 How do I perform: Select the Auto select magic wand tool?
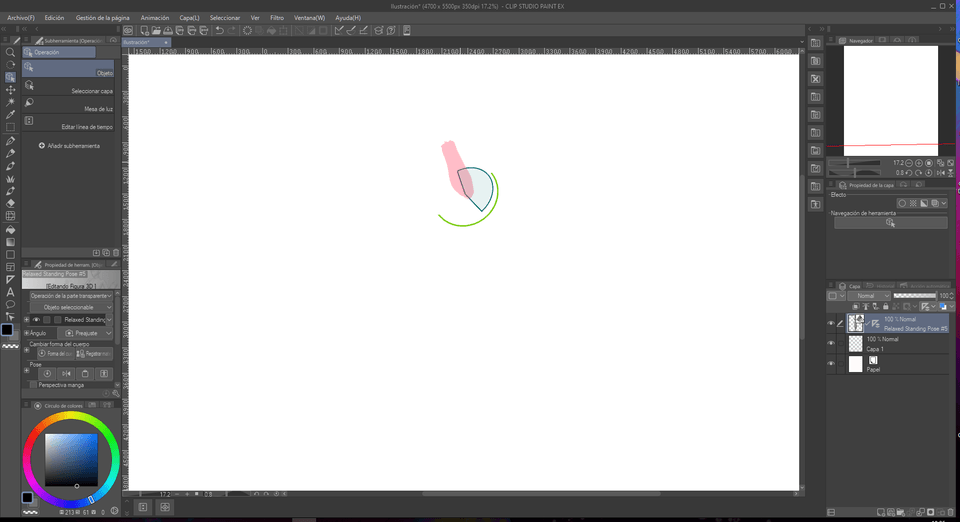pos(10,102)
